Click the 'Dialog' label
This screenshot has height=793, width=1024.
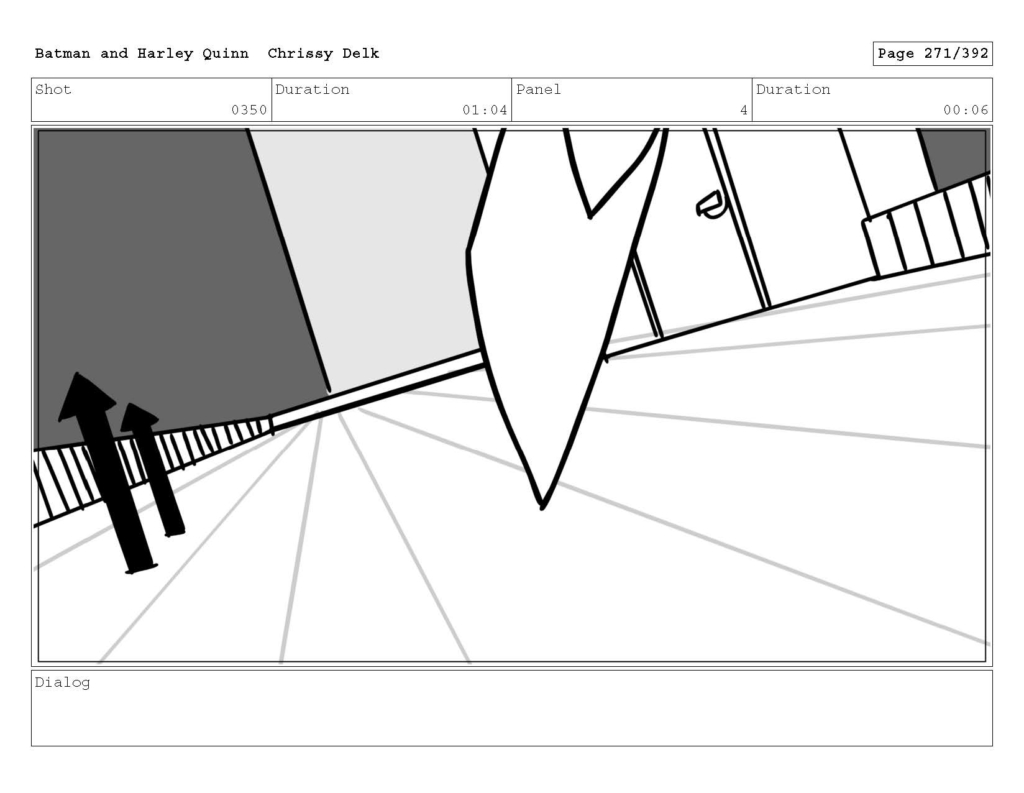(62, 683)
